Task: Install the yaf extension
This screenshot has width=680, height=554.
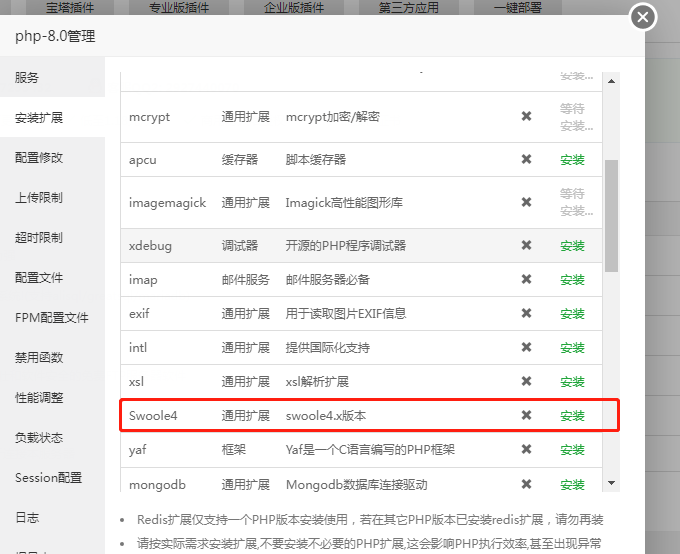Action: [572, 450]
